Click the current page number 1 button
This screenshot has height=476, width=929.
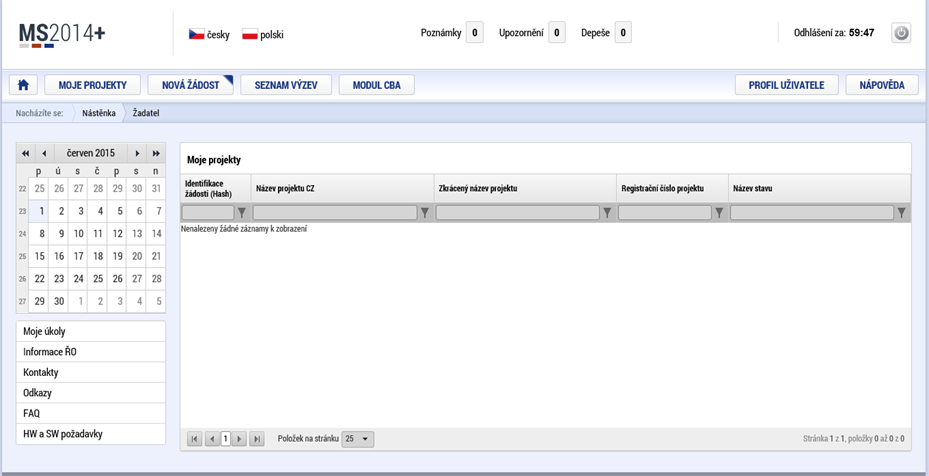226,439
